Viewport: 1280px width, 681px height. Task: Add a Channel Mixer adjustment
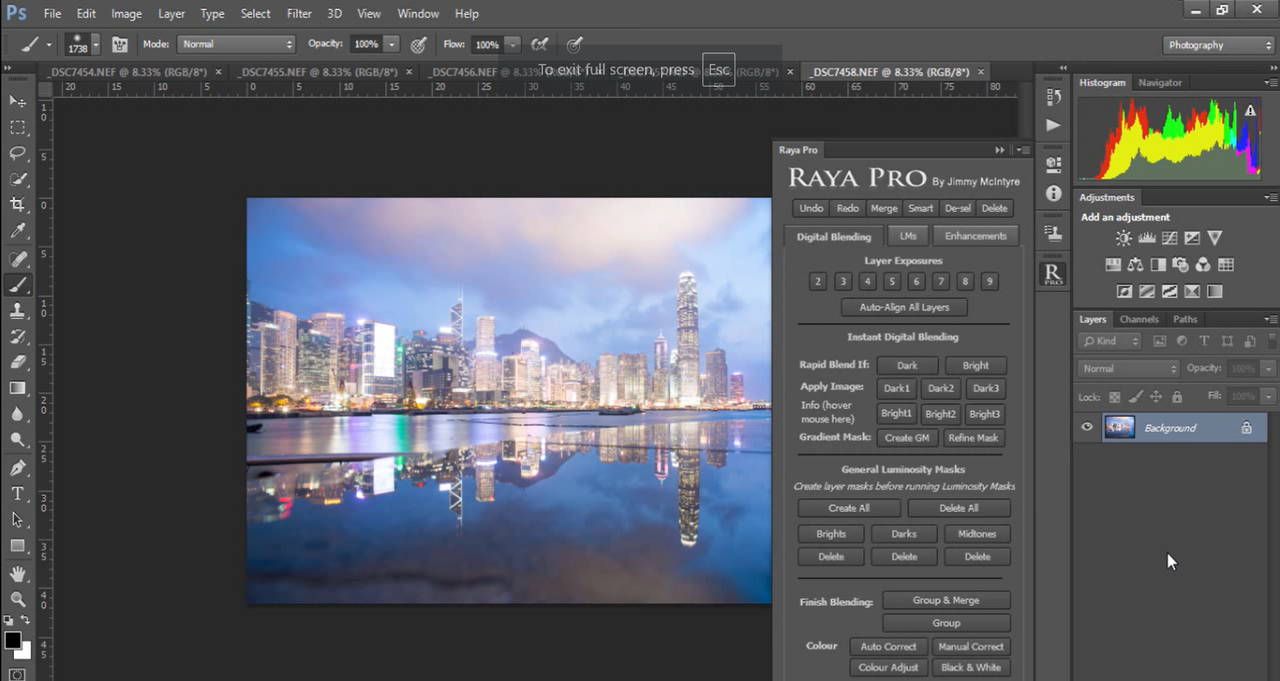(1203, 265)
